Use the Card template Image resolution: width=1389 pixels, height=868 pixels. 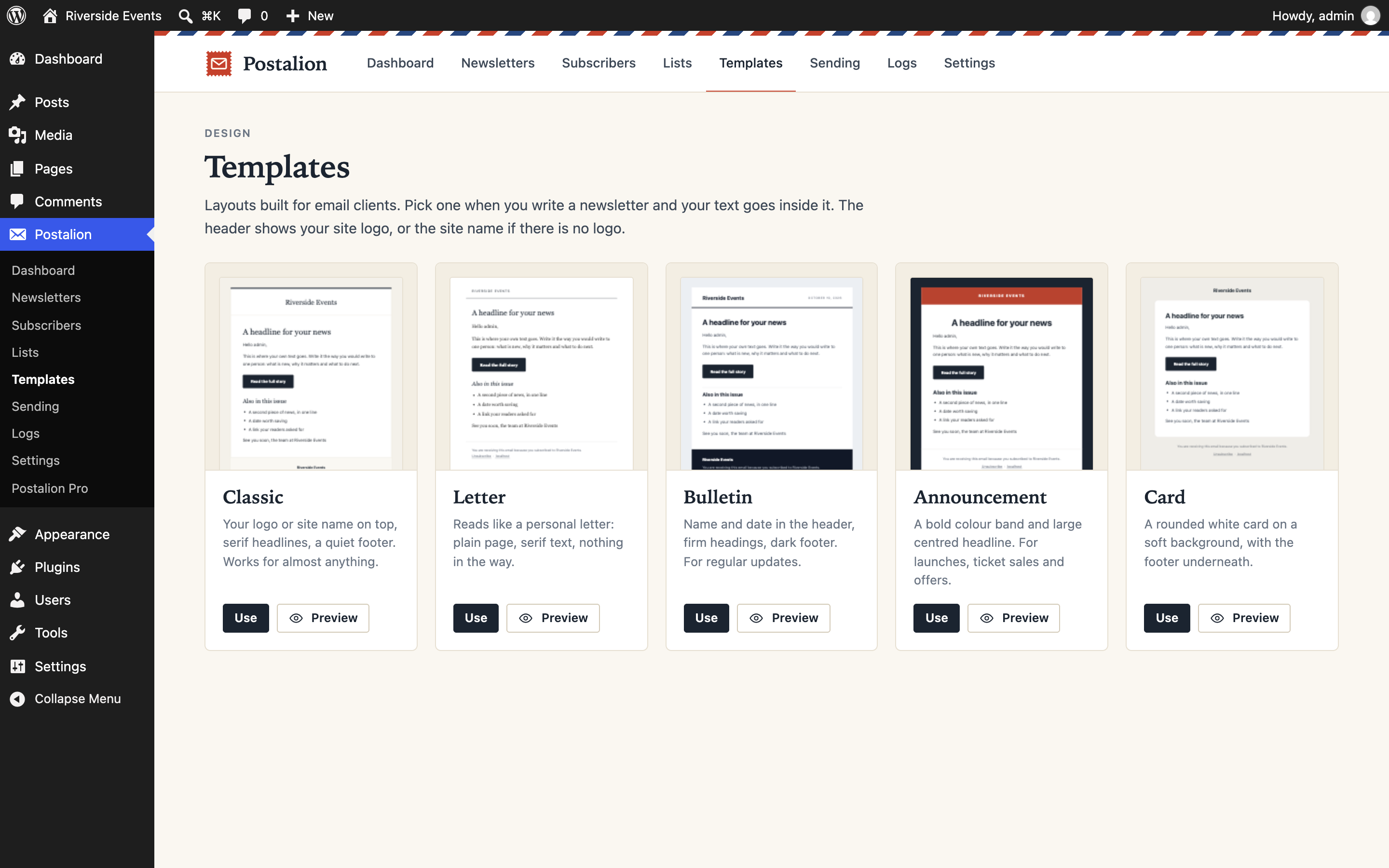pyautogui.click(x=1167, y=618)
